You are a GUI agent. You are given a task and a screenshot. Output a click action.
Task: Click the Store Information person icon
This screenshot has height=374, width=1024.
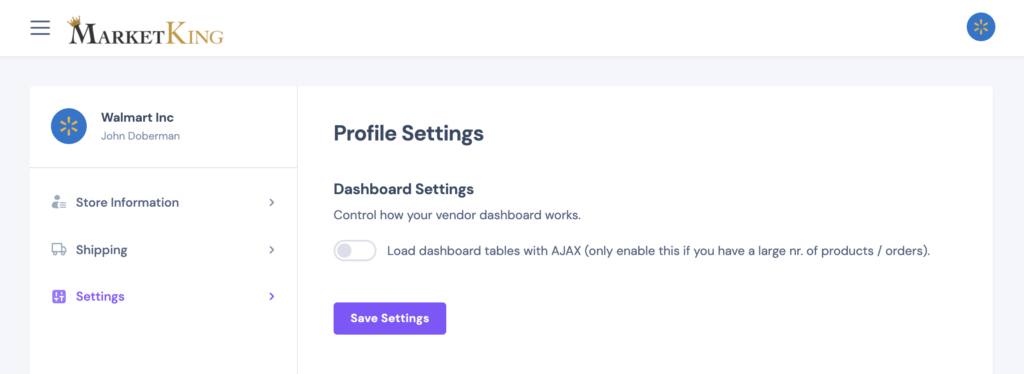point(59,202)
